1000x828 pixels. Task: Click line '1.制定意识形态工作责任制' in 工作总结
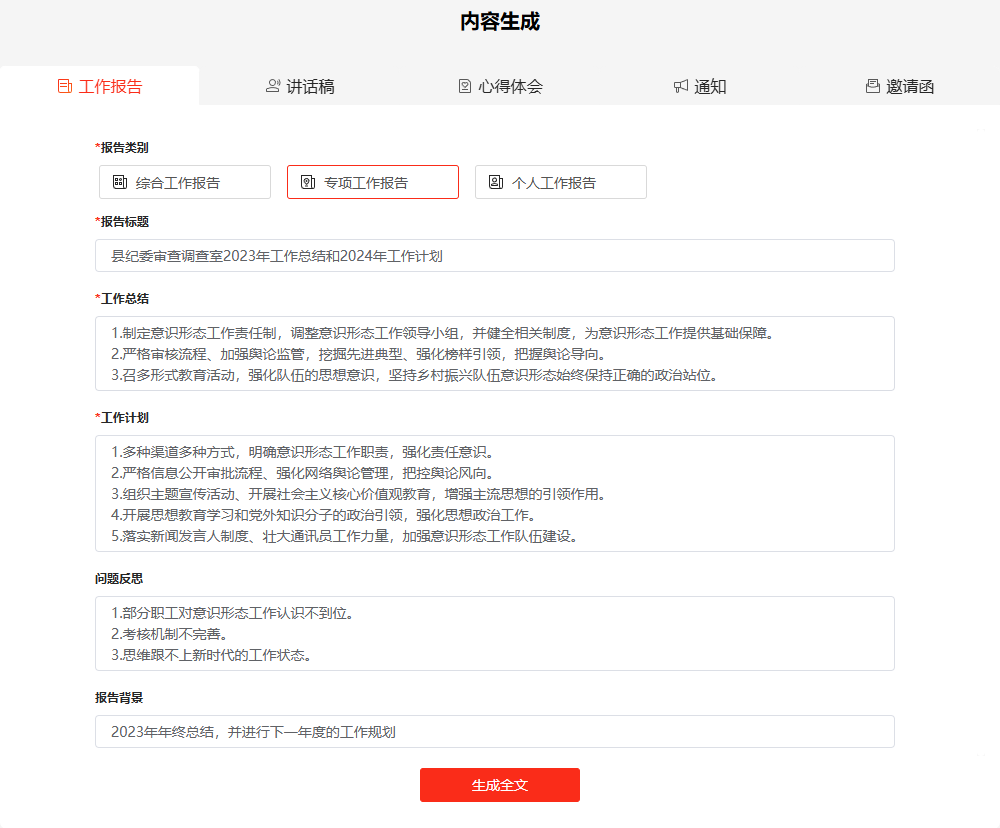pyautogui.click(x=442, y=333)
